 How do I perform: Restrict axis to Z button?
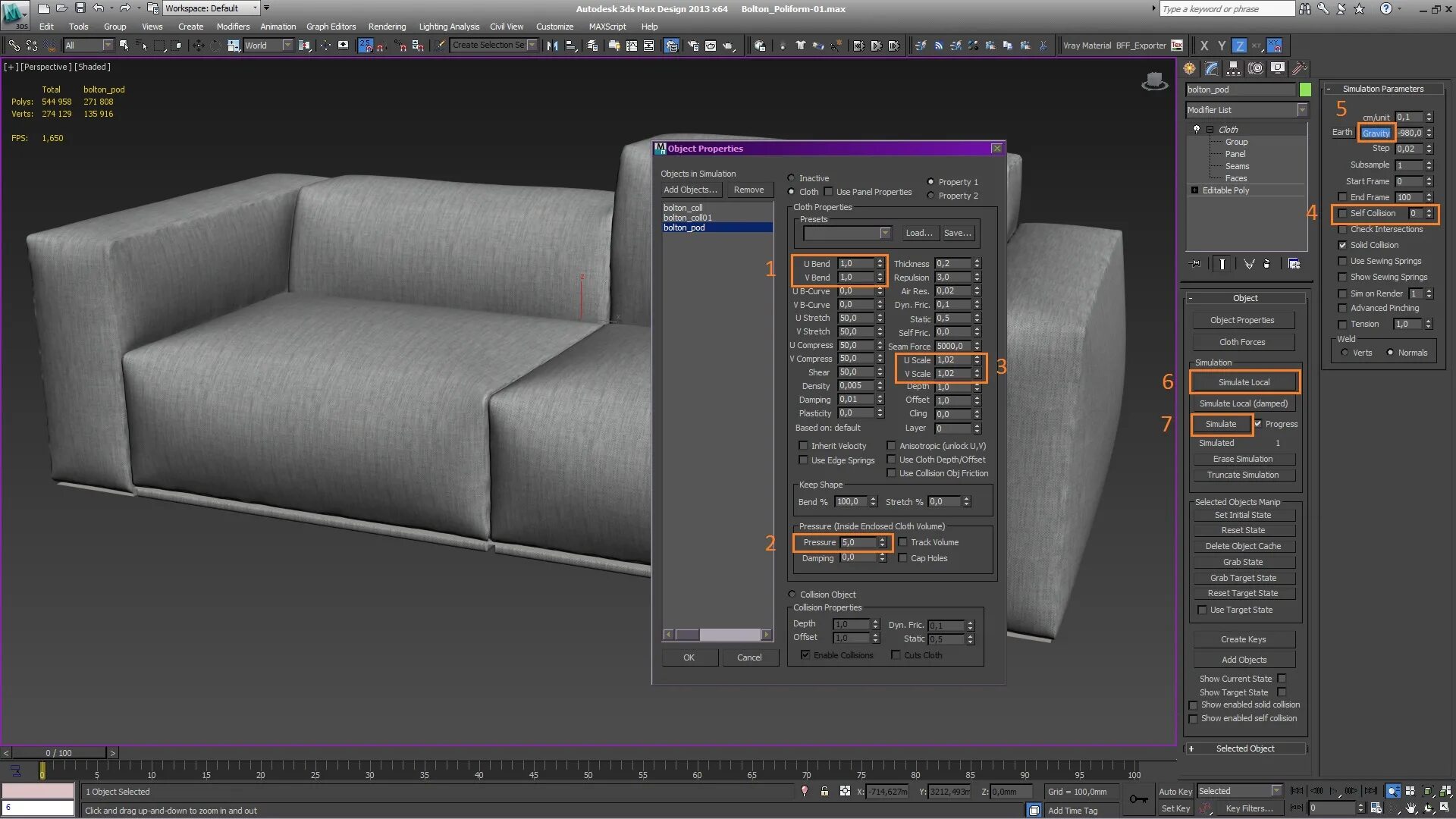coord(1239,45)
